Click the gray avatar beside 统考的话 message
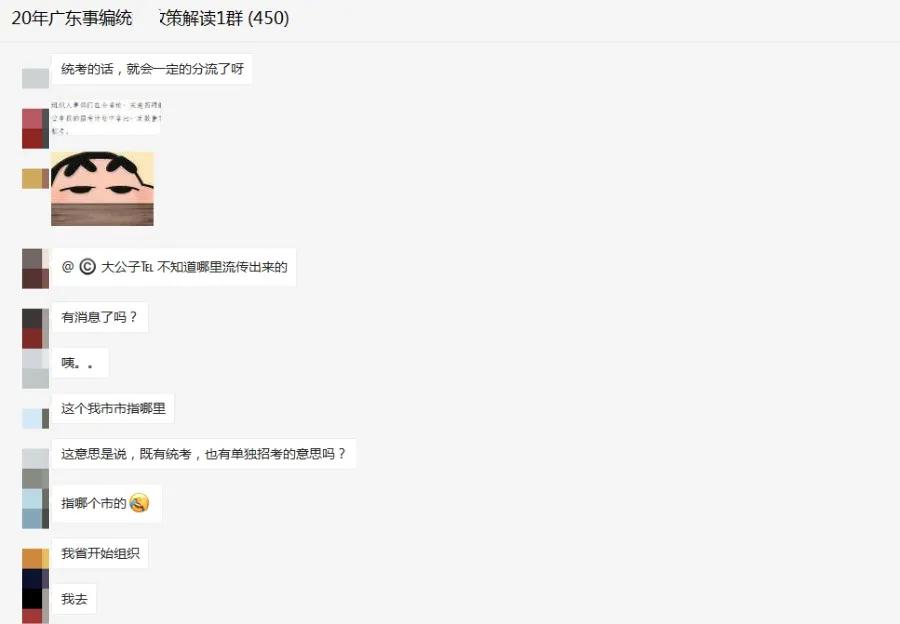The height and width of the screenshot is (624, 900). pyautogui.click(x=35, y=78)
